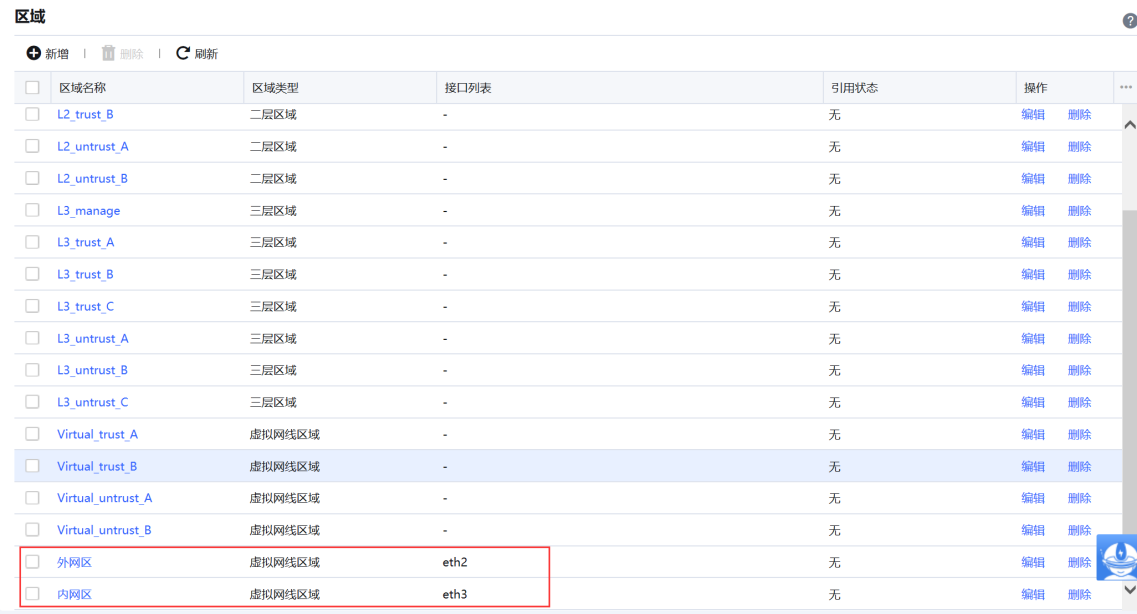Viewport: 1137px width, 614px height.
Task: Check the box for 外网区 row
Action: [x=32, y=562]
